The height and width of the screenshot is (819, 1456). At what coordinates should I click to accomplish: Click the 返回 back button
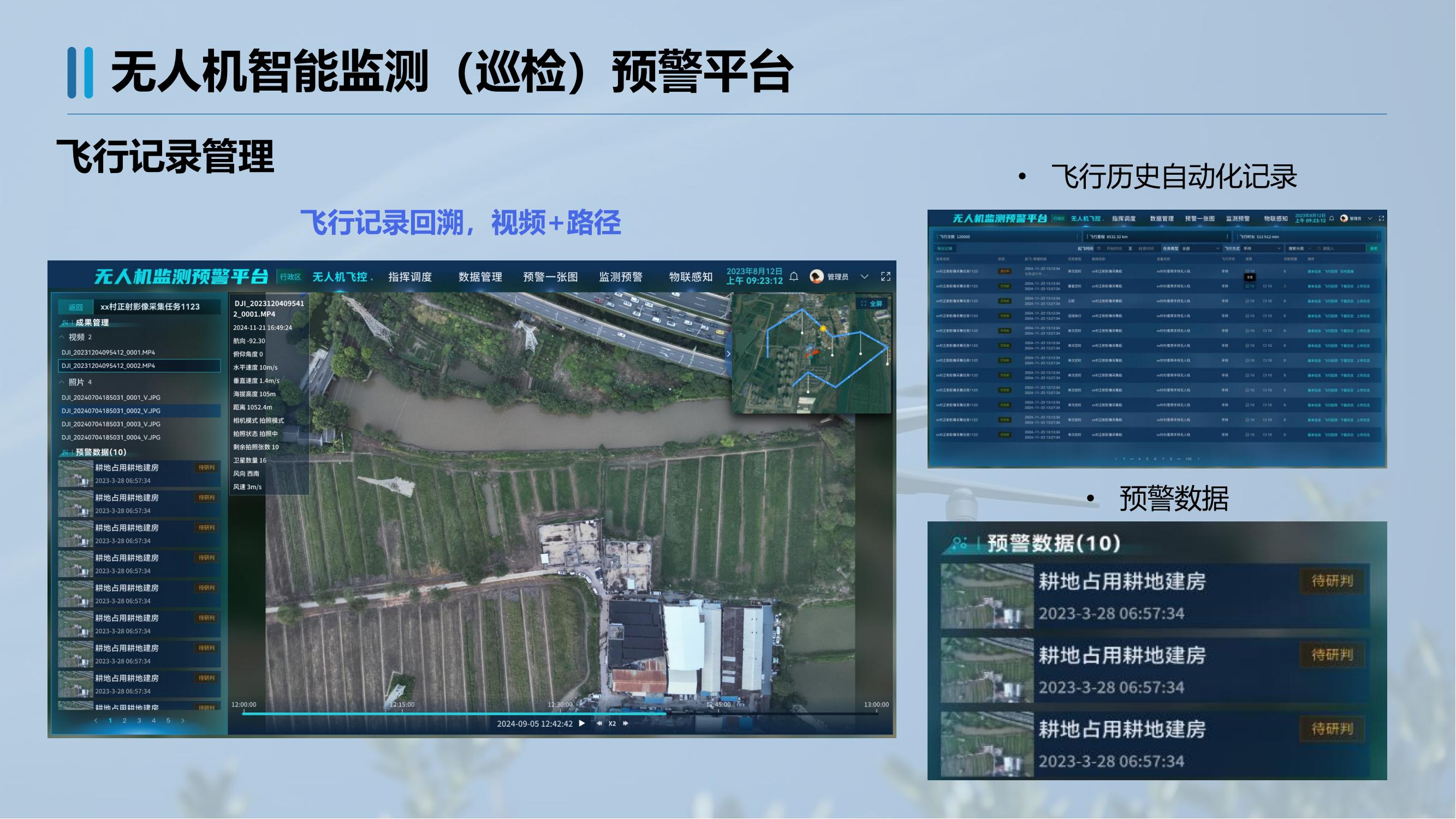tap(76, 307)
